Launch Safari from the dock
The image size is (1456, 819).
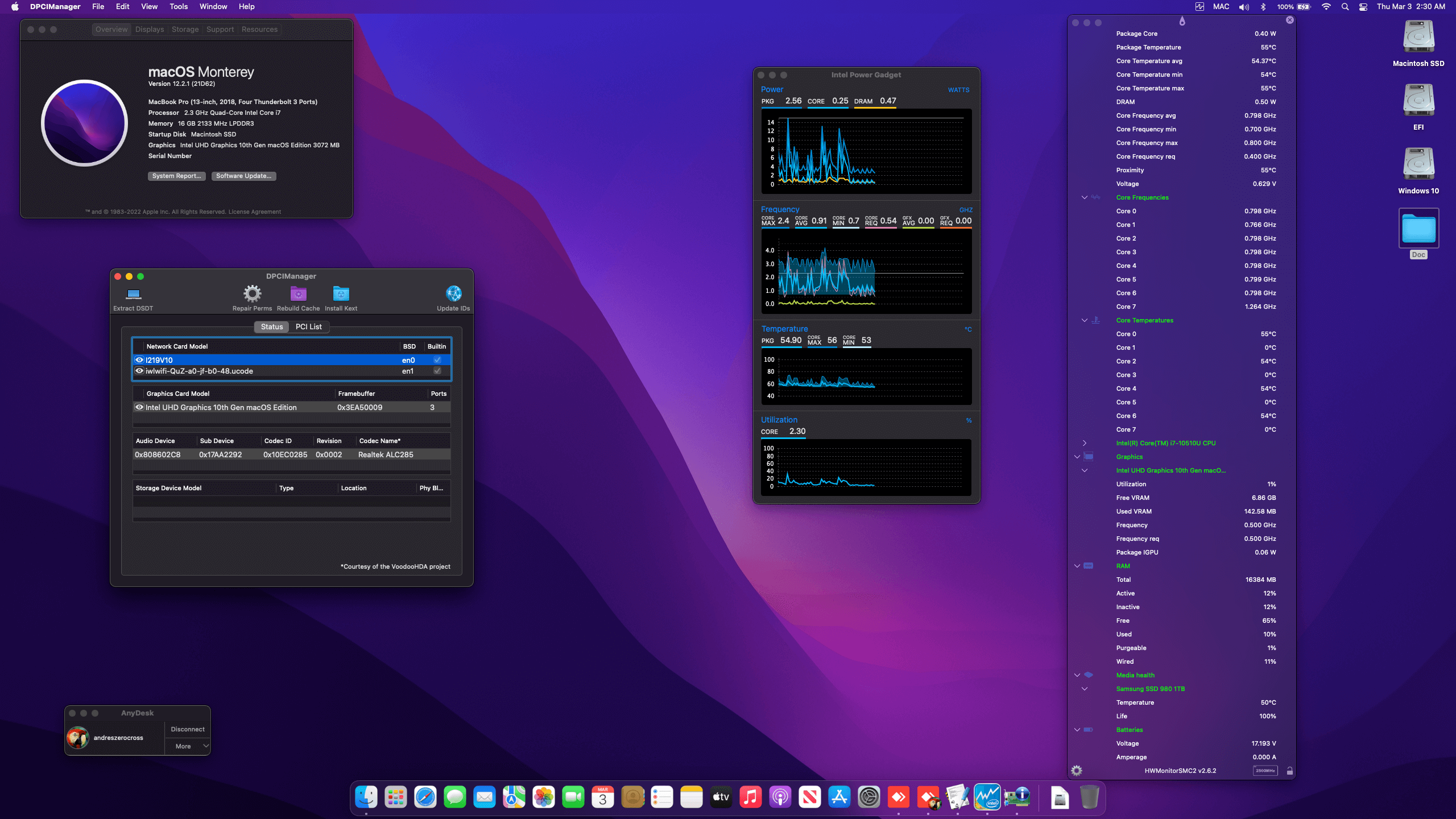coord(425,797)
